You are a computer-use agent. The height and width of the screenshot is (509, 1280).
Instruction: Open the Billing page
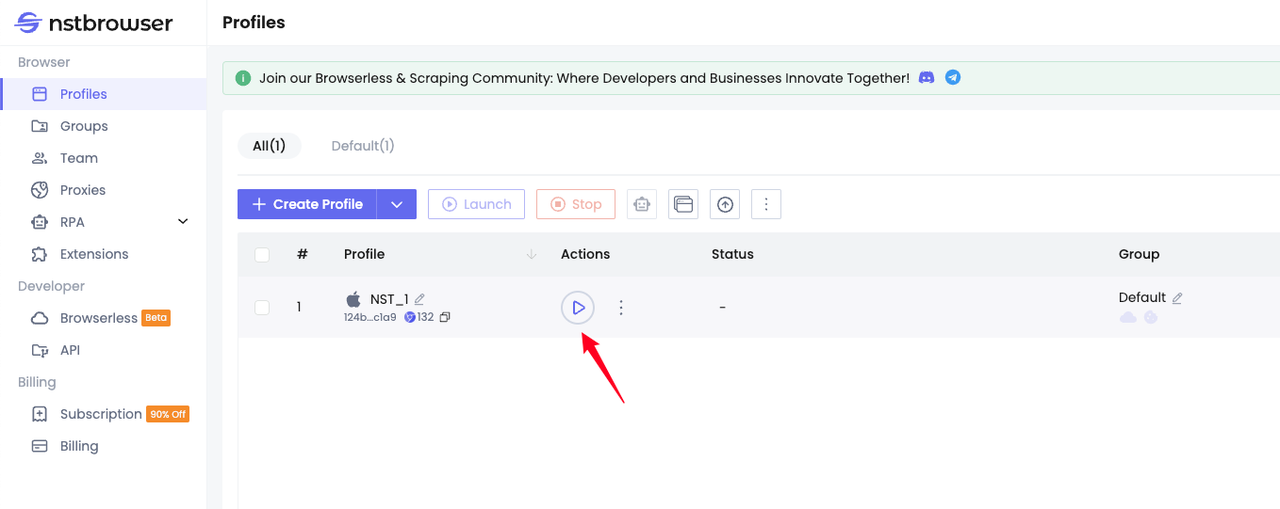[103, 446]
